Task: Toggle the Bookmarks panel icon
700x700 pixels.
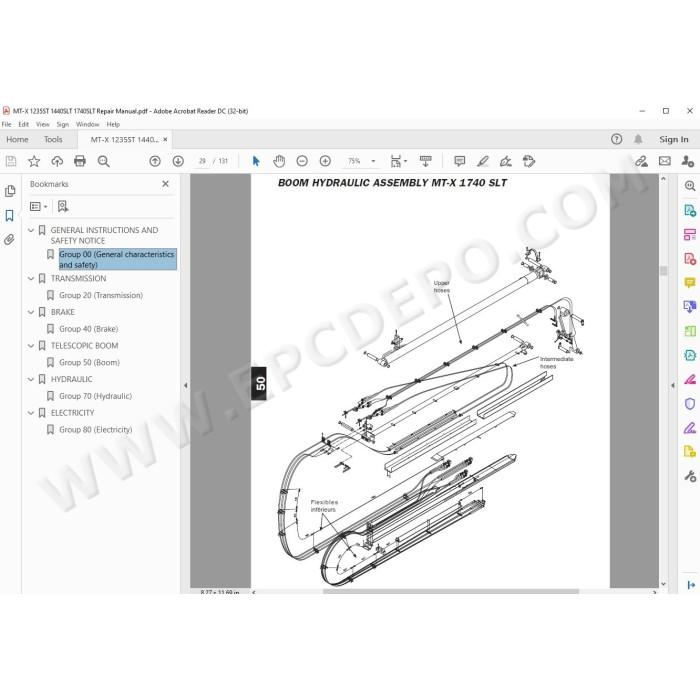Action: tap(10, 216)
